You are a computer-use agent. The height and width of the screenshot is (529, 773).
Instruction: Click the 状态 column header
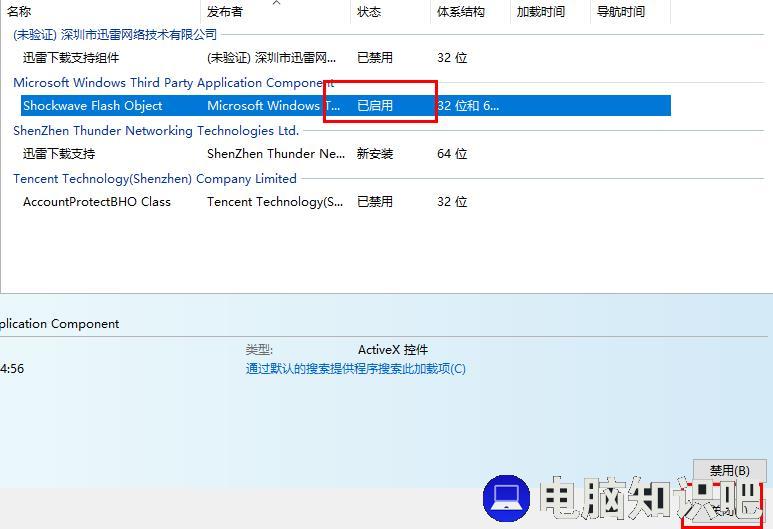click(390, 11)
